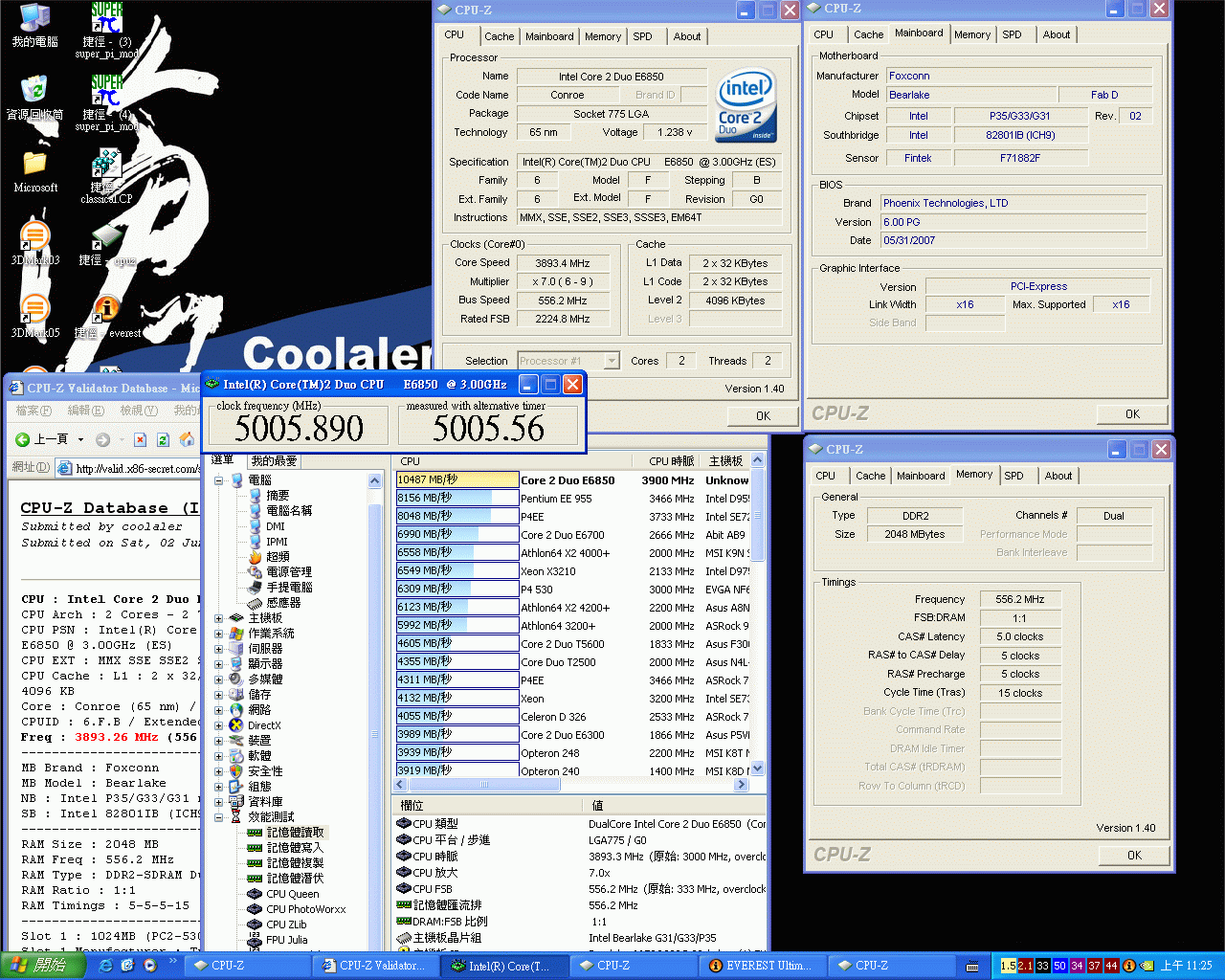Click the Back arrow in Internet Explorer

coord(23,439)
